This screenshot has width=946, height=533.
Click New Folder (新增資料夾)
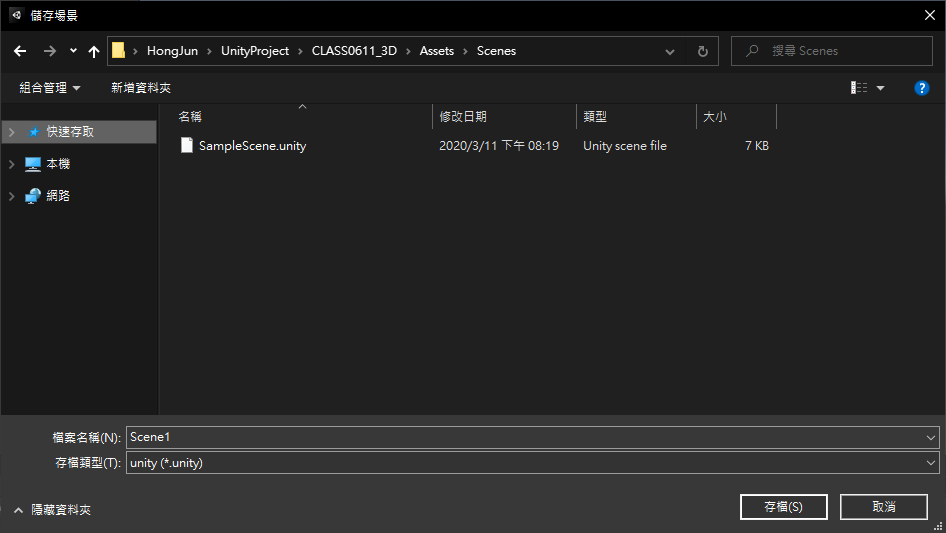[141, 88]
